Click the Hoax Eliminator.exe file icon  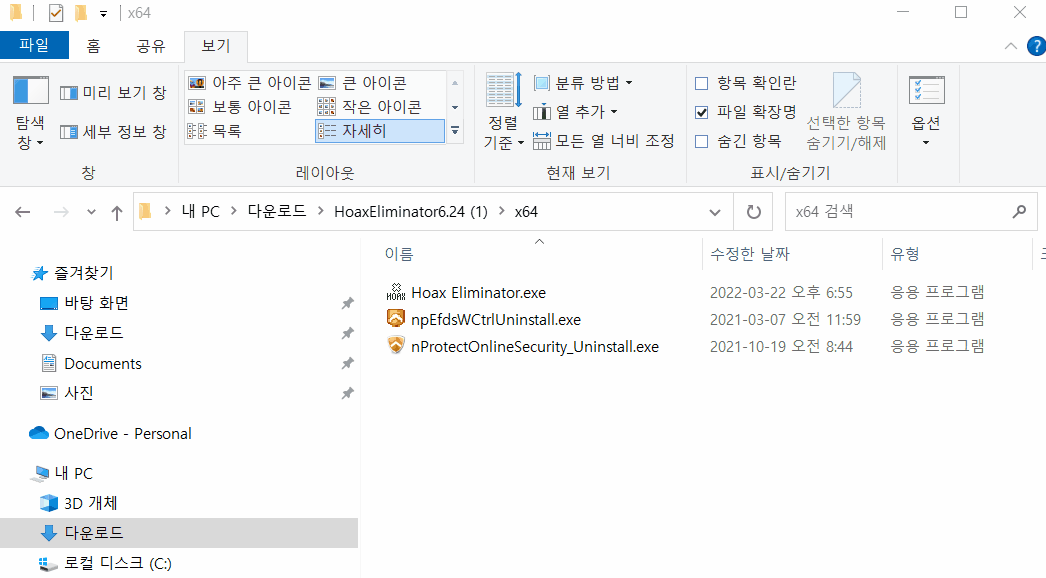tap(396, 292)
